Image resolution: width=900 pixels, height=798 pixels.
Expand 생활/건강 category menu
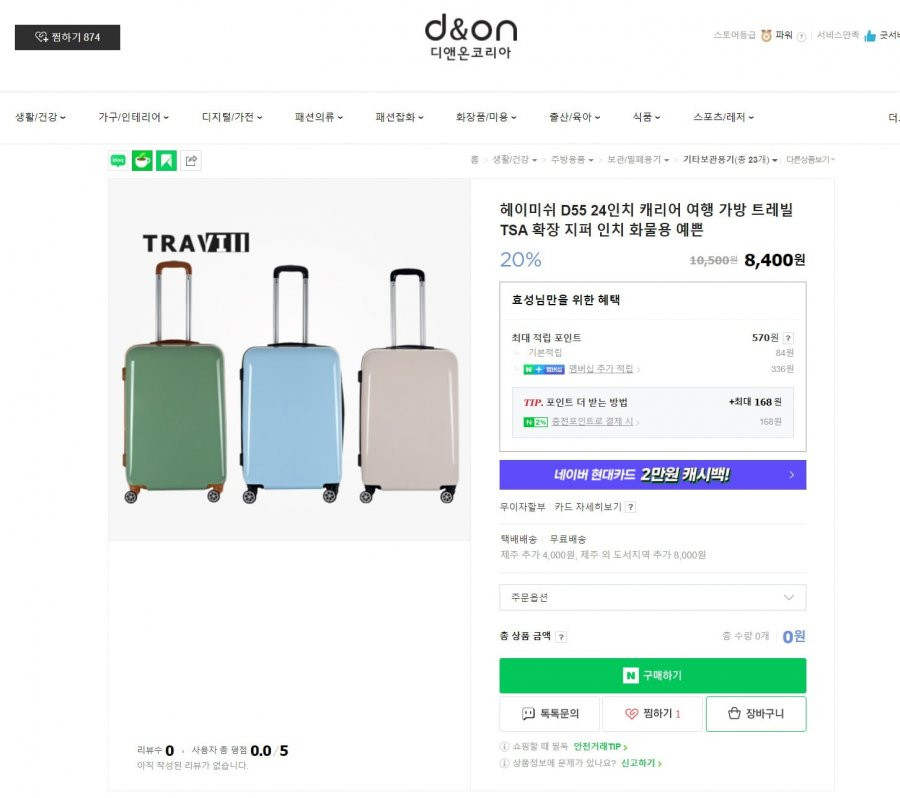[x=40, y=117]
